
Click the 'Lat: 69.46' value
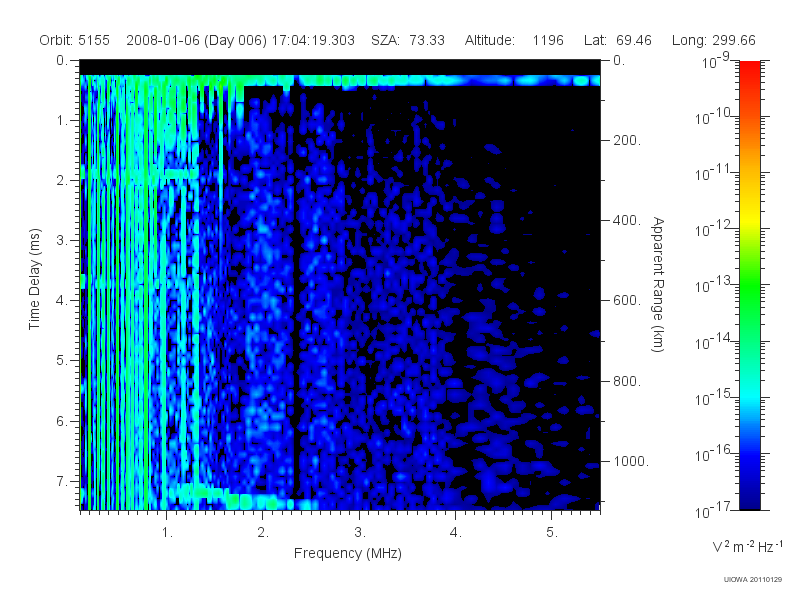pyautogui.click(x=618, y=40)
